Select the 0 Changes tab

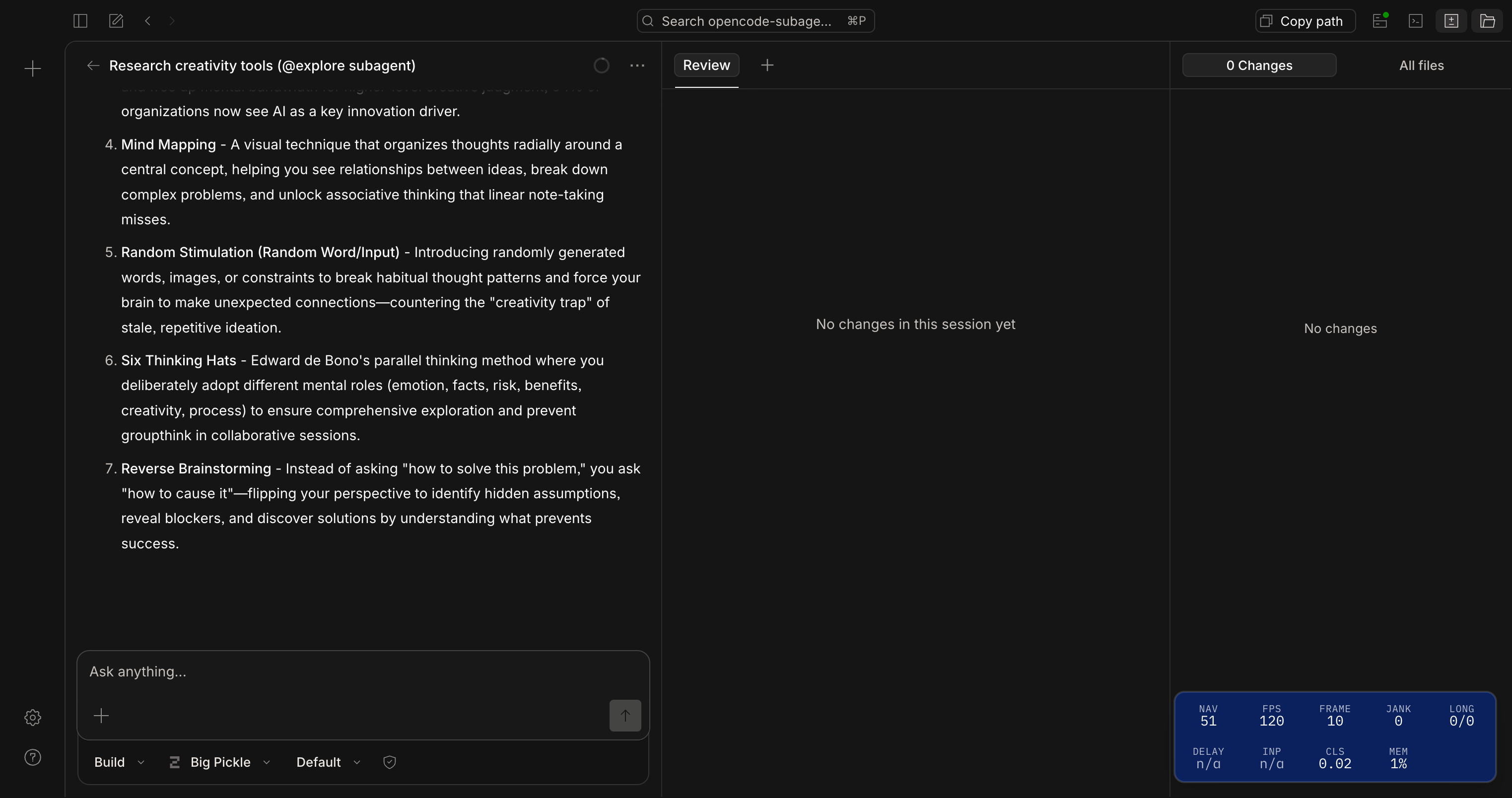(x=1259, y=65)
